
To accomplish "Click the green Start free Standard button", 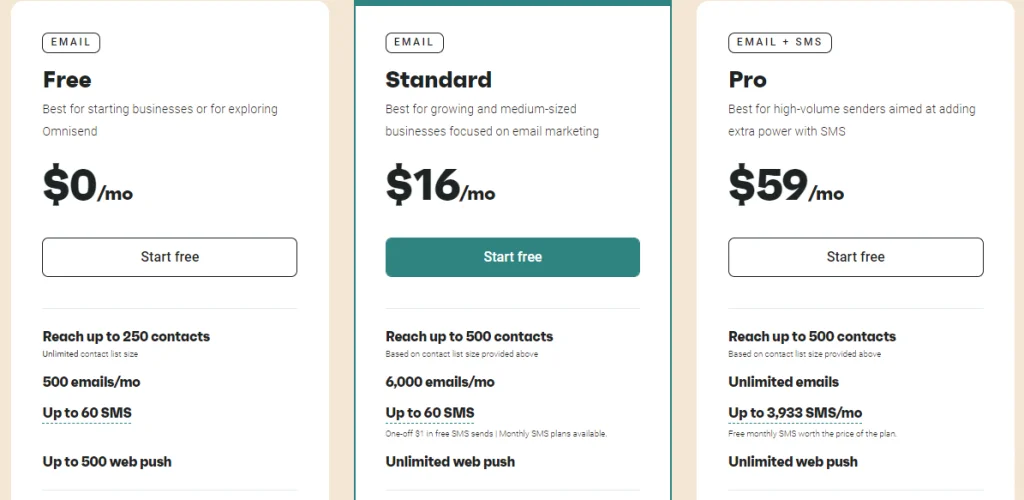I will (x=512, y=257).
